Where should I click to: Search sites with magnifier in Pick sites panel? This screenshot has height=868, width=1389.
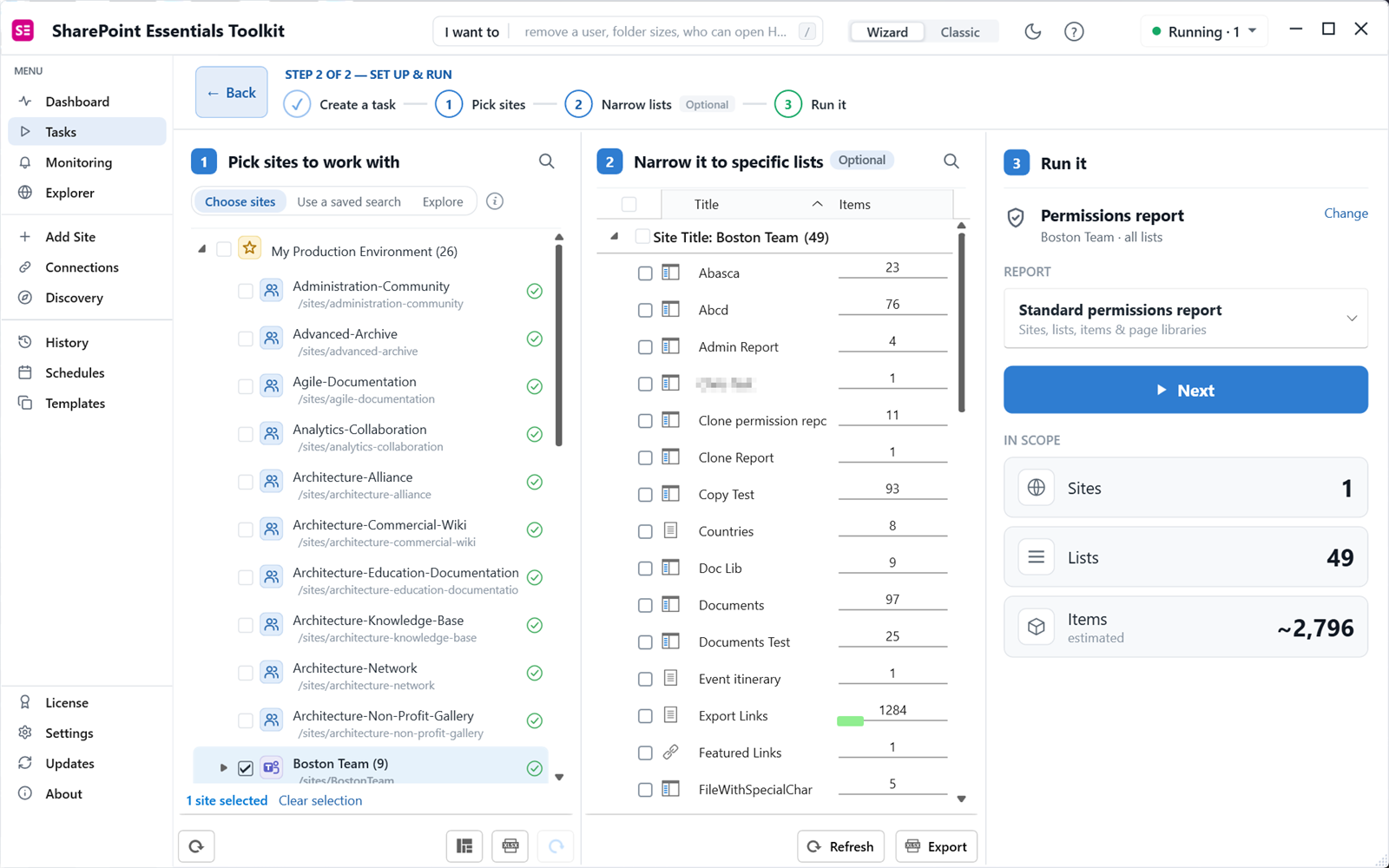pyautogui.click(x=546, y=161)
